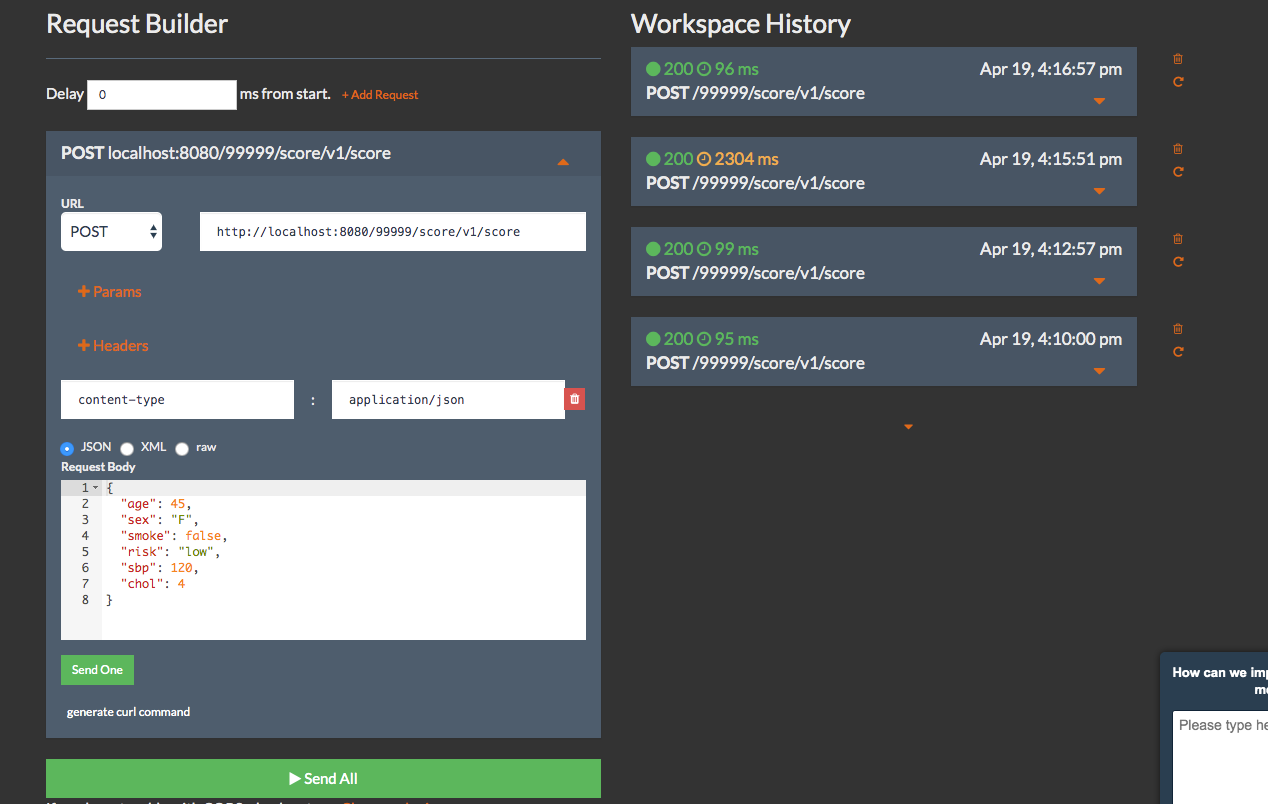1268x804 pixels.
Task: Click the Workspace History heading
Action: pos(741,24)
